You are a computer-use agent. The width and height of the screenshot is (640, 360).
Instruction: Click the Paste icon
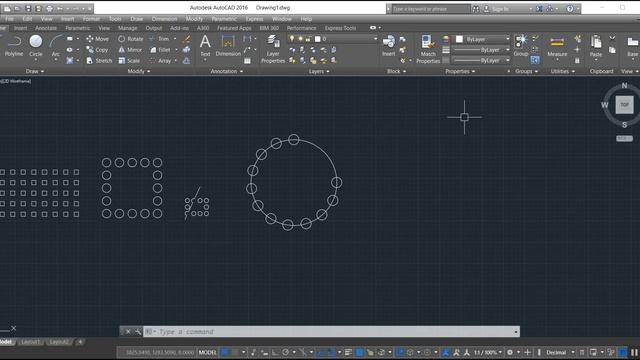[596, 45]
